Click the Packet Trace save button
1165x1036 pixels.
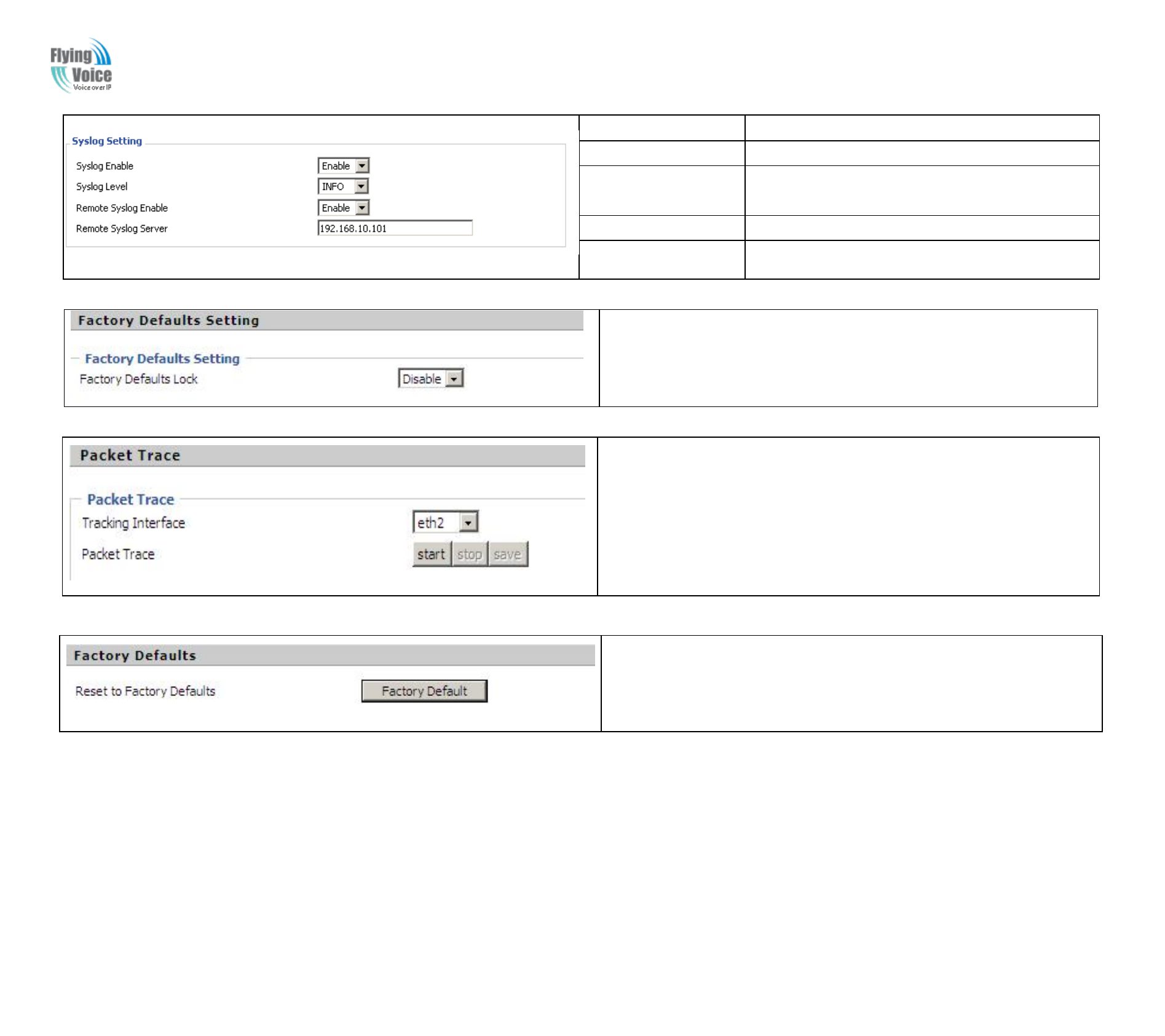pyautogui.click(x=508, y=555)
